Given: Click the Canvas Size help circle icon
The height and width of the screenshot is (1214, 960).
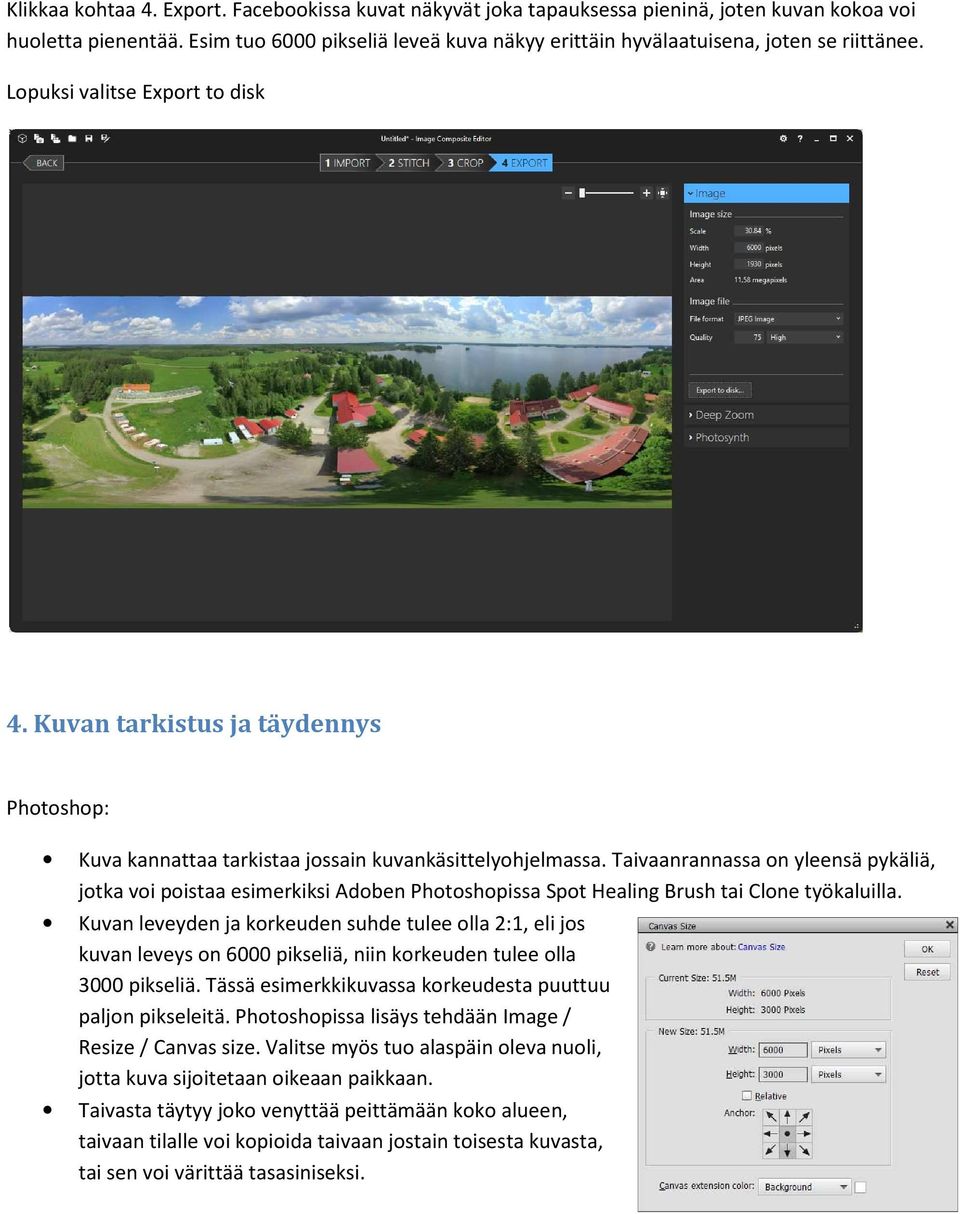Looking at the screenshot, I should pyautogui.click(x=651, y=947).
